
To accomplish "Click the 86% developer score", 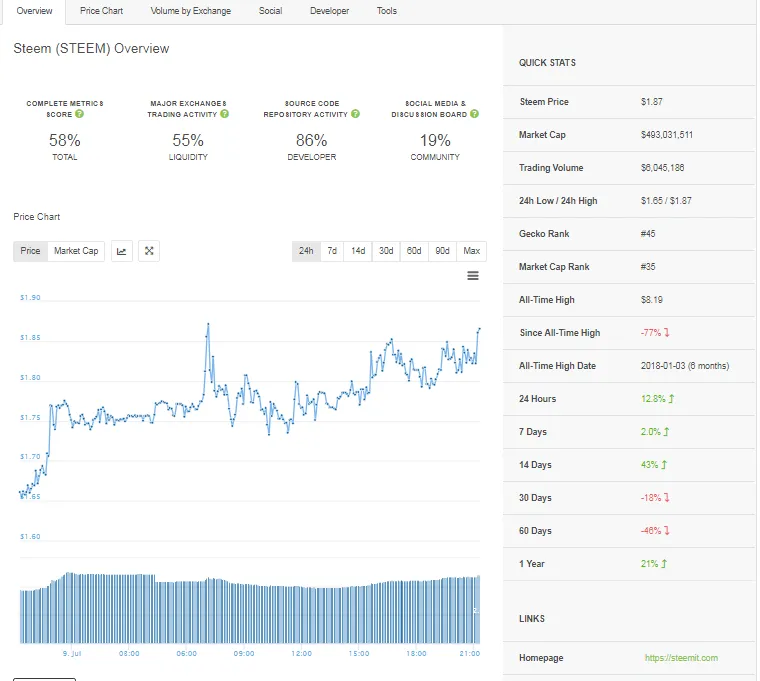I will click(311, 141).
